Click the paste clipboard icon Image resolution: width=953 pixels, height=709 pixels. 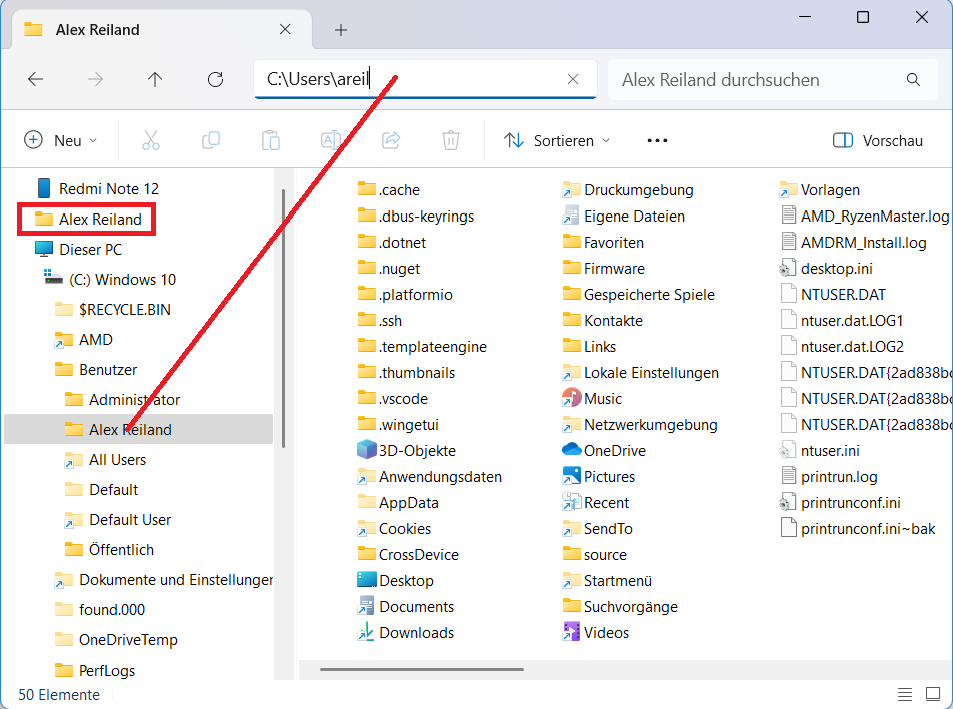[x=270, y=140]
